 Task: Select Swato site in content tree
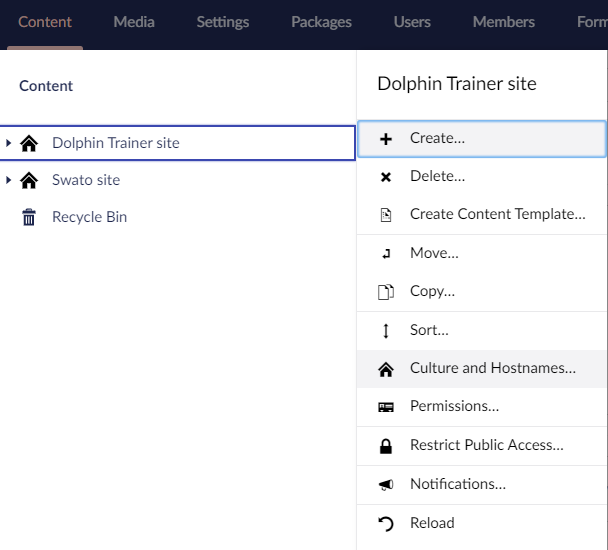pyautogui.click(x=86, y=180)
